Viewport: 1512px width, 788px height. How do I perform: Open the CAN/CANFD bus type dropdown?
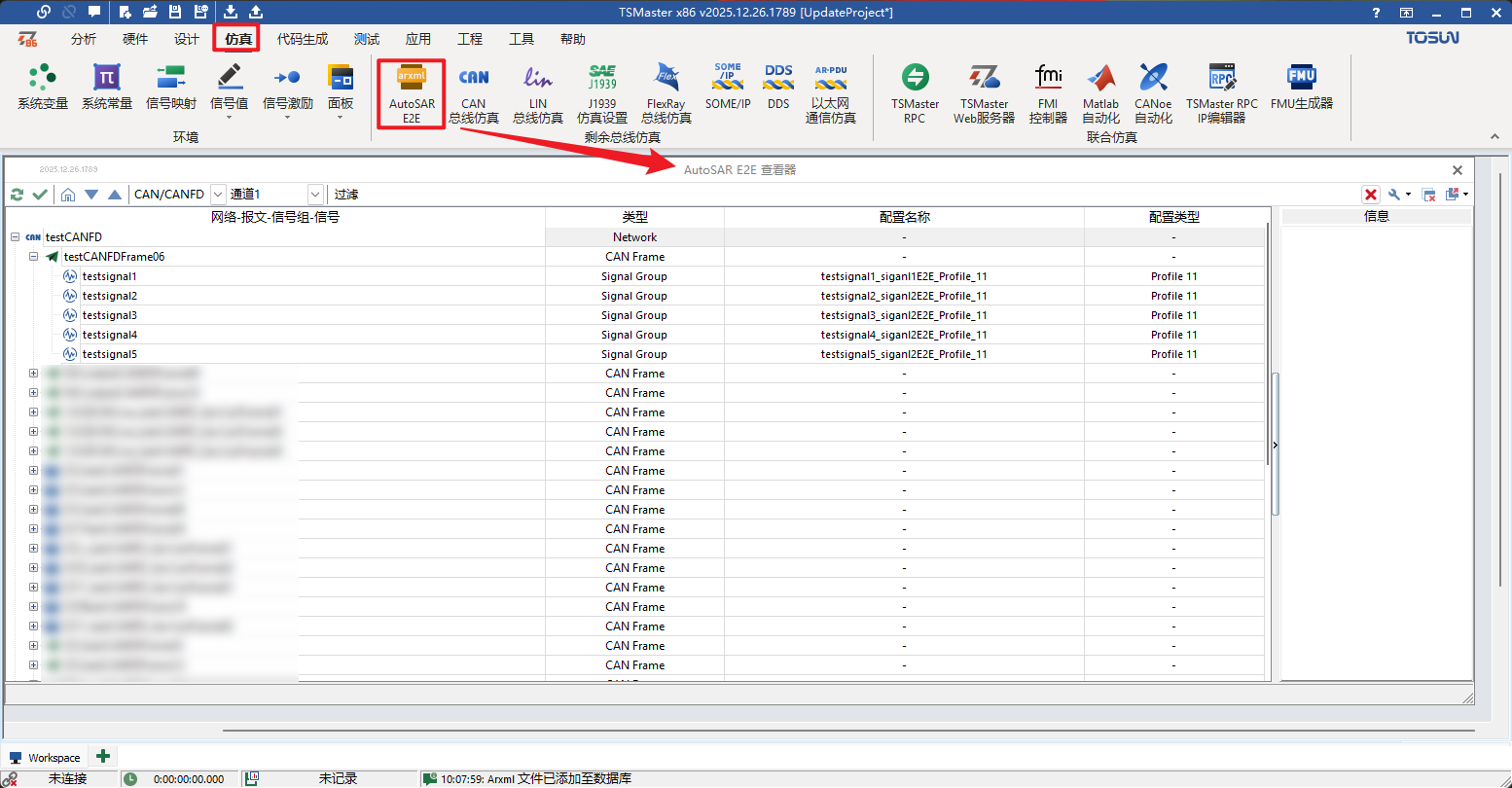coord(218,195)
